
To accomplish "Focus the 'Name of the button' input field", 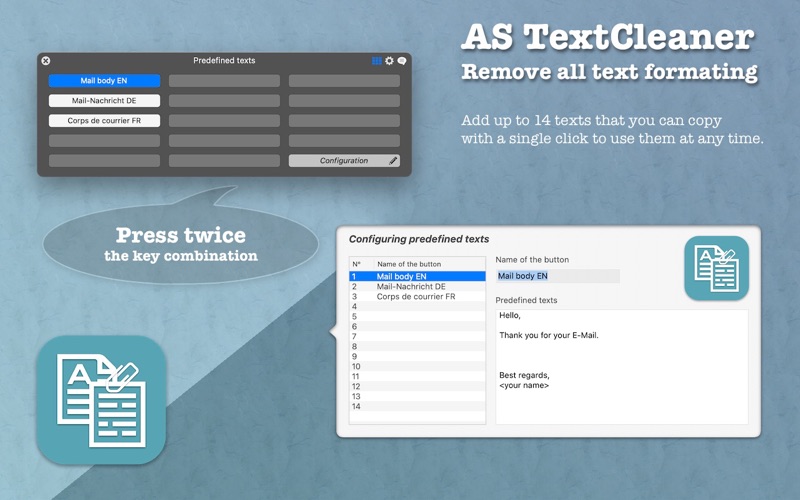I will 558,276.
